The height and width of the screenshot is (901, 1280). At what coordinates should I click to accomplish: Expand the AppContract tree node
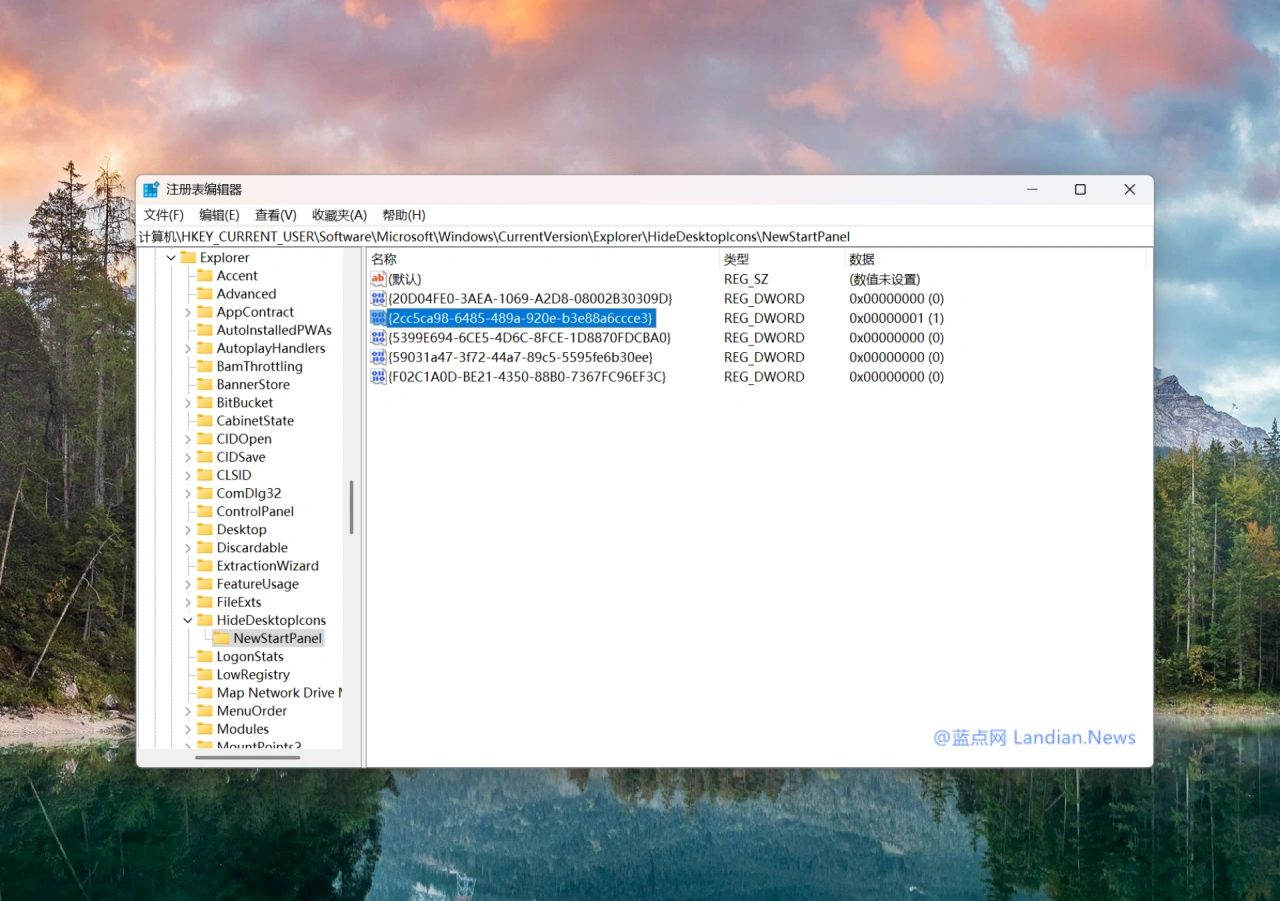188,312
